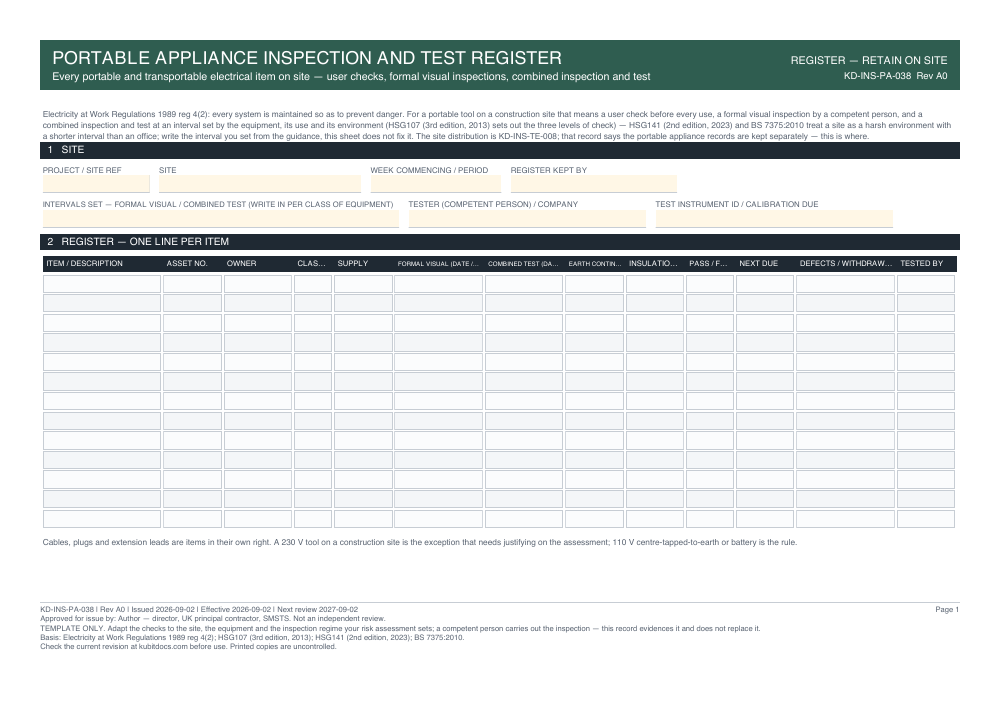Click first row Item / Description cell

(x=102, y=284)
